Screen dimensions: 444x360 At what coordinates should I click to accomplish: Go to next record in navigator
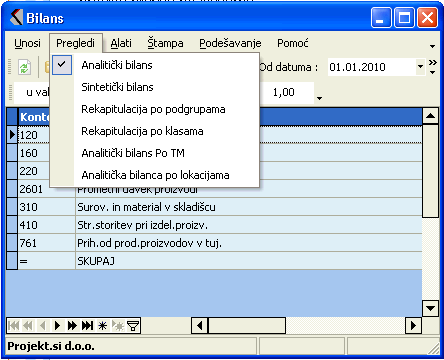[57, 325]
